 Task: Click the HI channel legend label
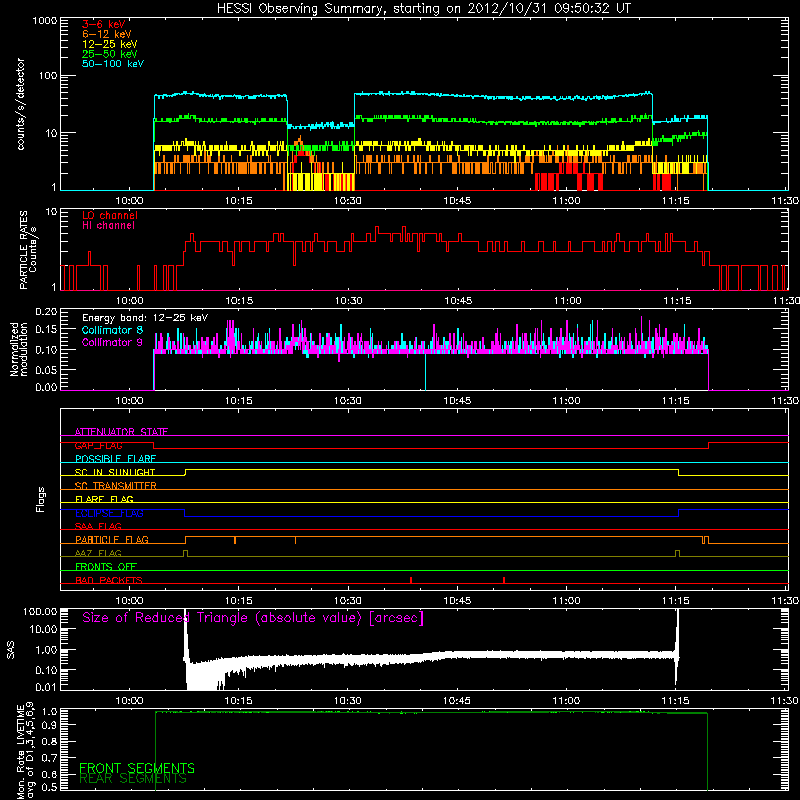(108, 225)
